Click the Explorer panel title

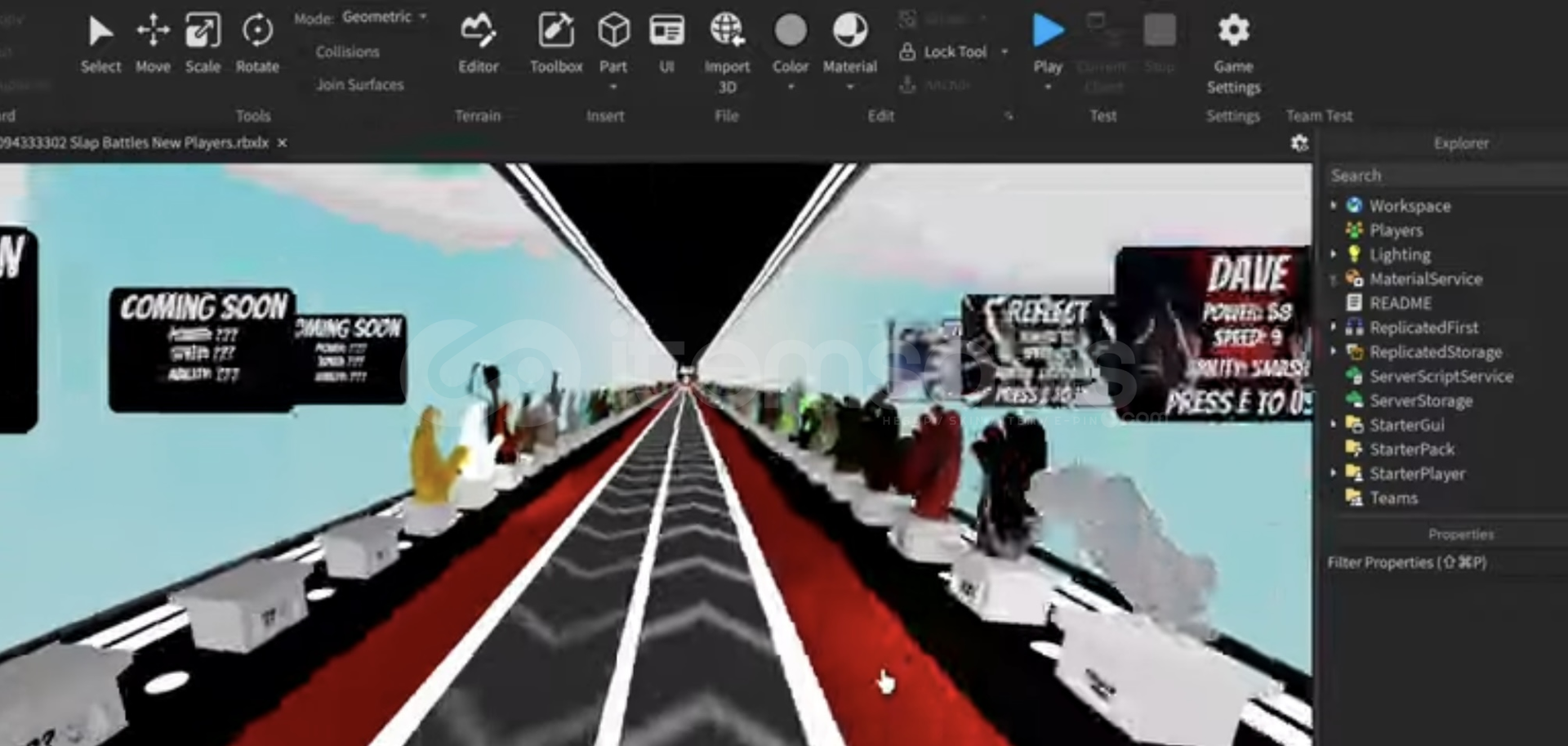pyautogui.click(x=1461, y=143)
